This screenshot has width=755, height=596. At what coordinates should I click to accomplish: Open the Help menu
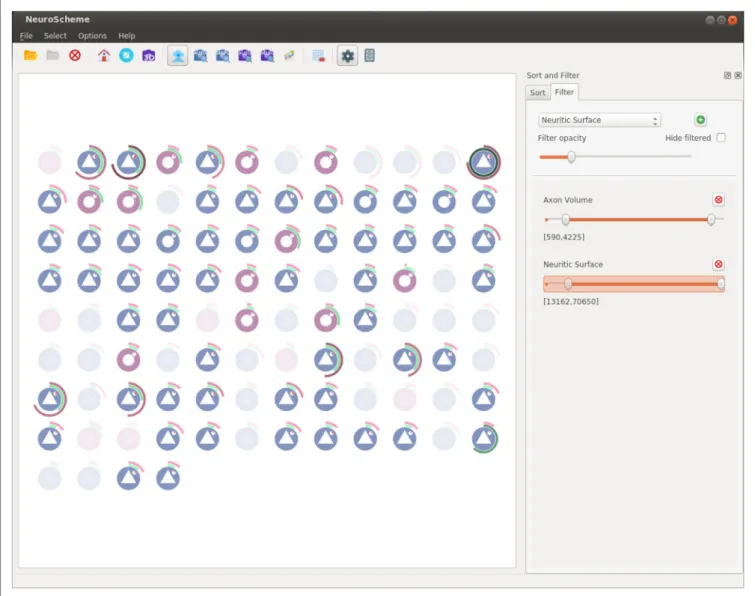click(127, 36)
